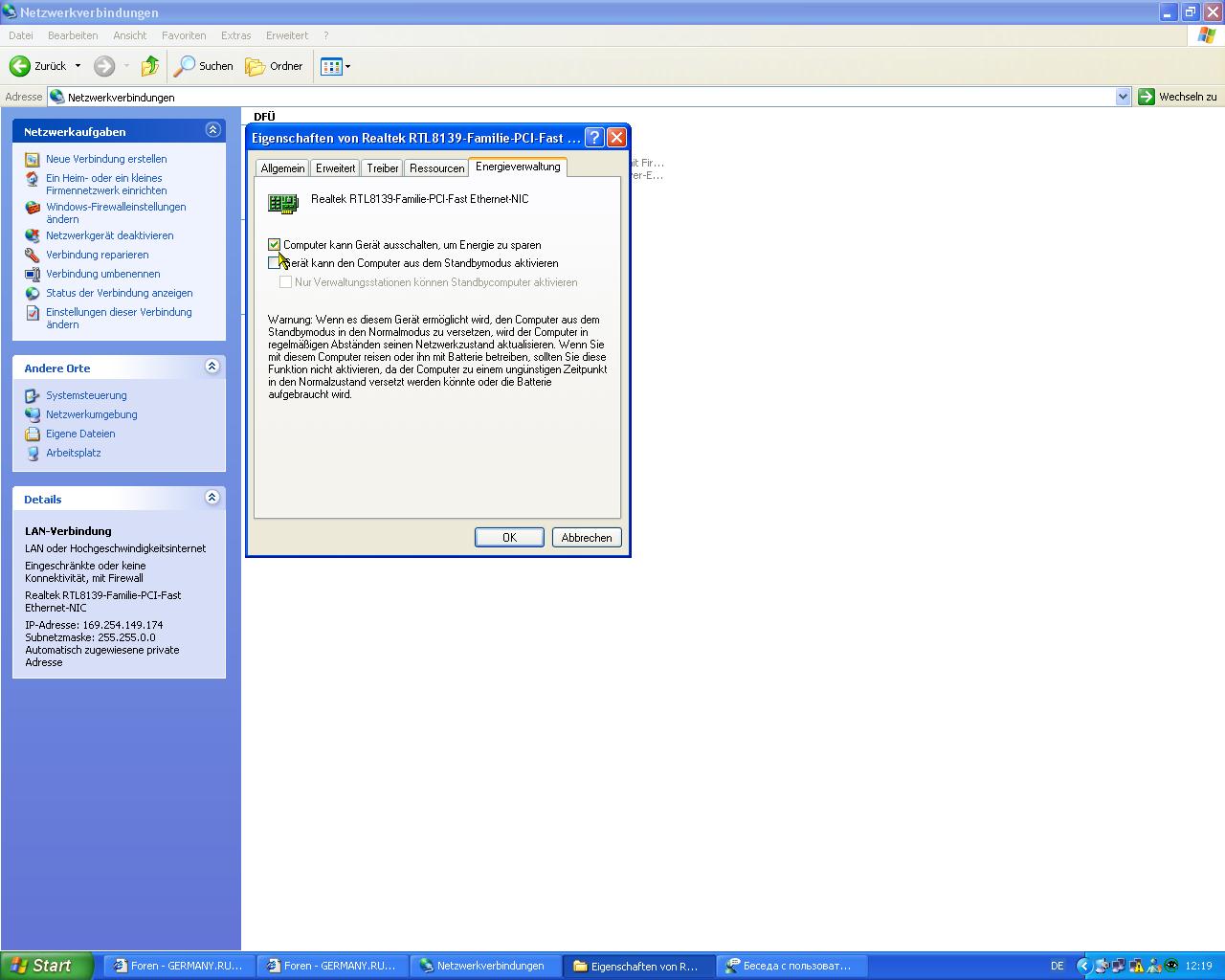Click 'Netzwerkgerät deaktivieren' link
The height and width of the screenshot is (980, 1225).
click(110, 236)
